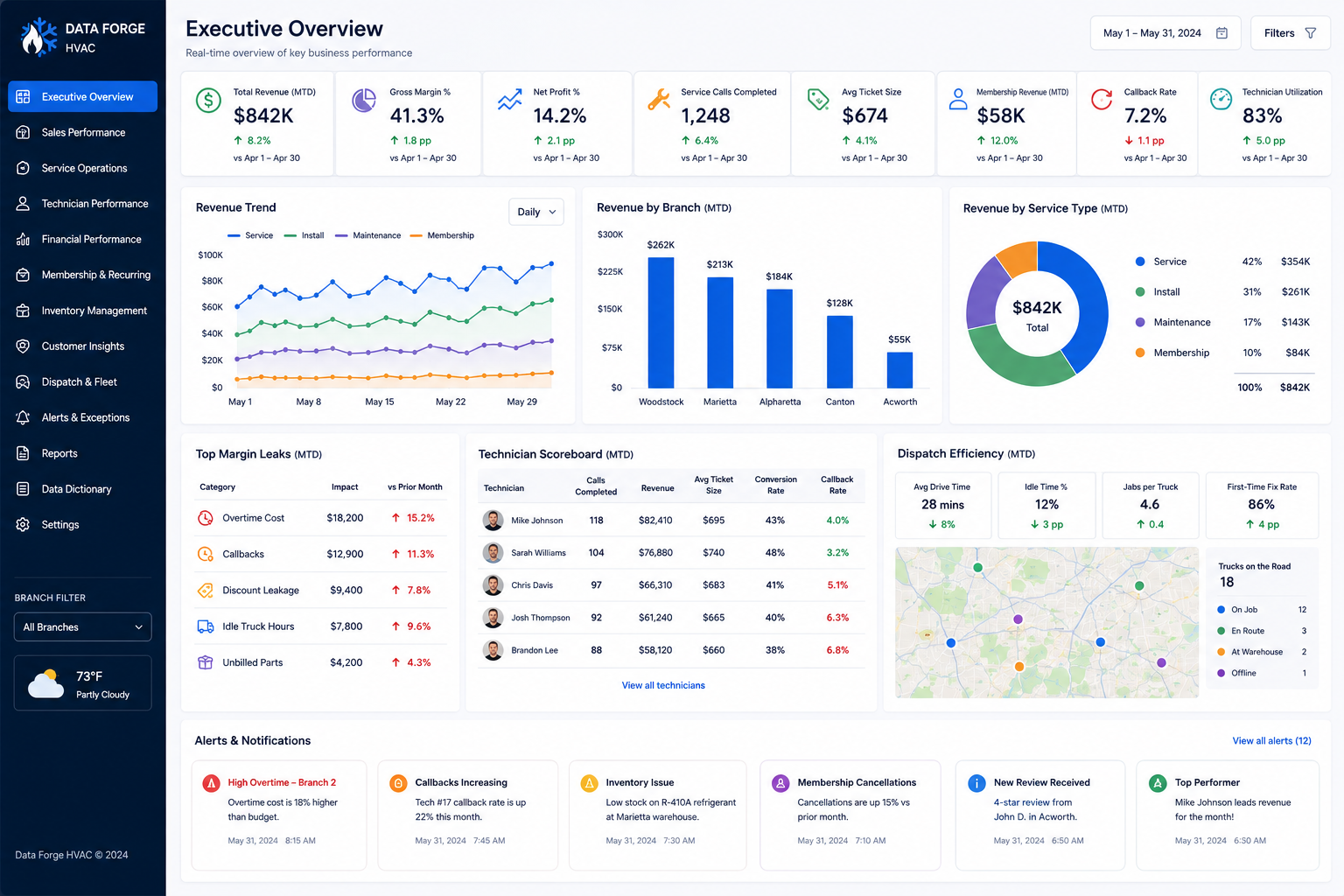Click the Unbilled Parts package icon
Viewport: 1344px width, 896px height.
coord(206,662)
